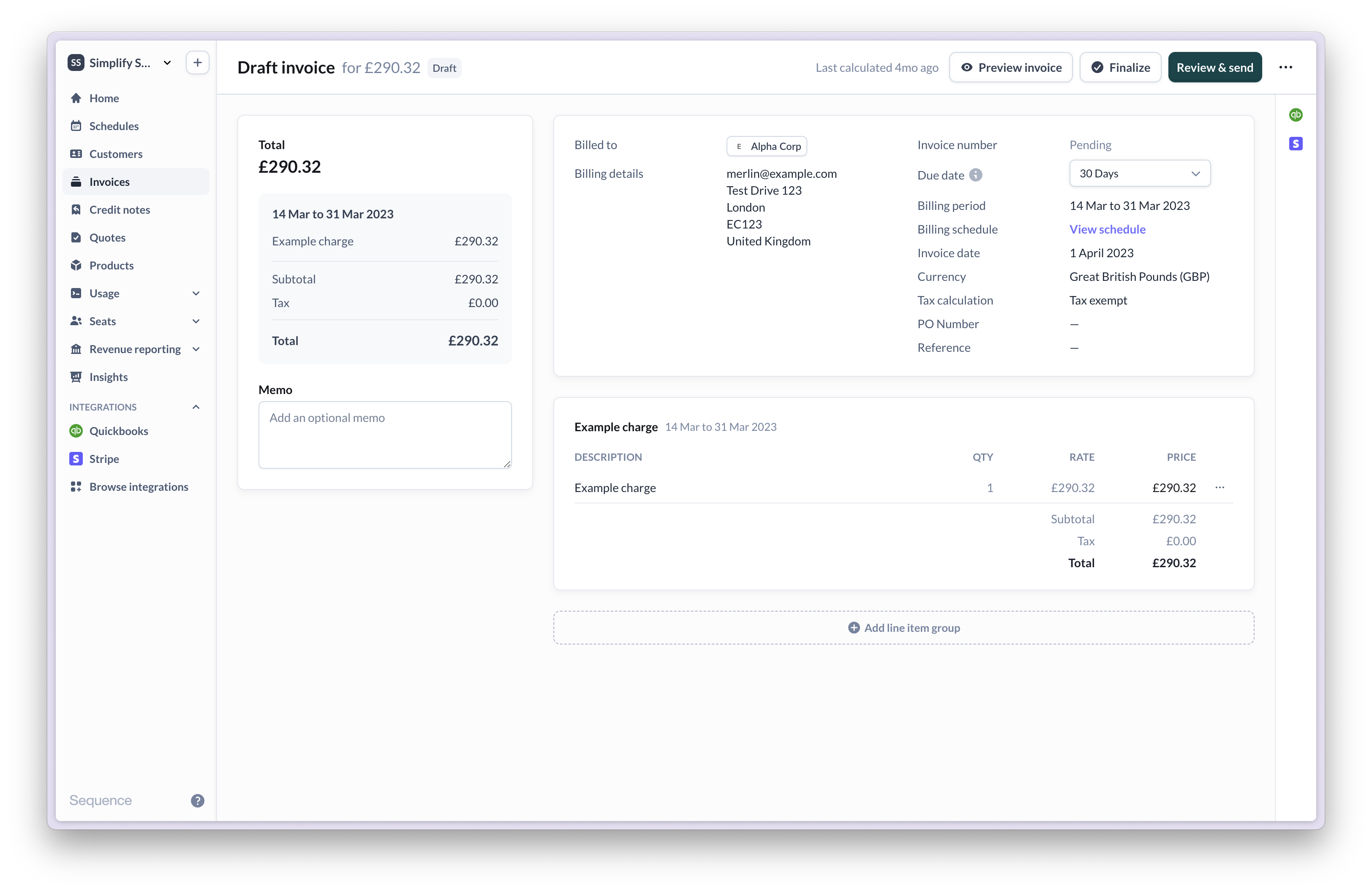This screenshot has height=892, width=1372.
Task: Click the Example charge description cell
Action: click(x=615, y=487)
